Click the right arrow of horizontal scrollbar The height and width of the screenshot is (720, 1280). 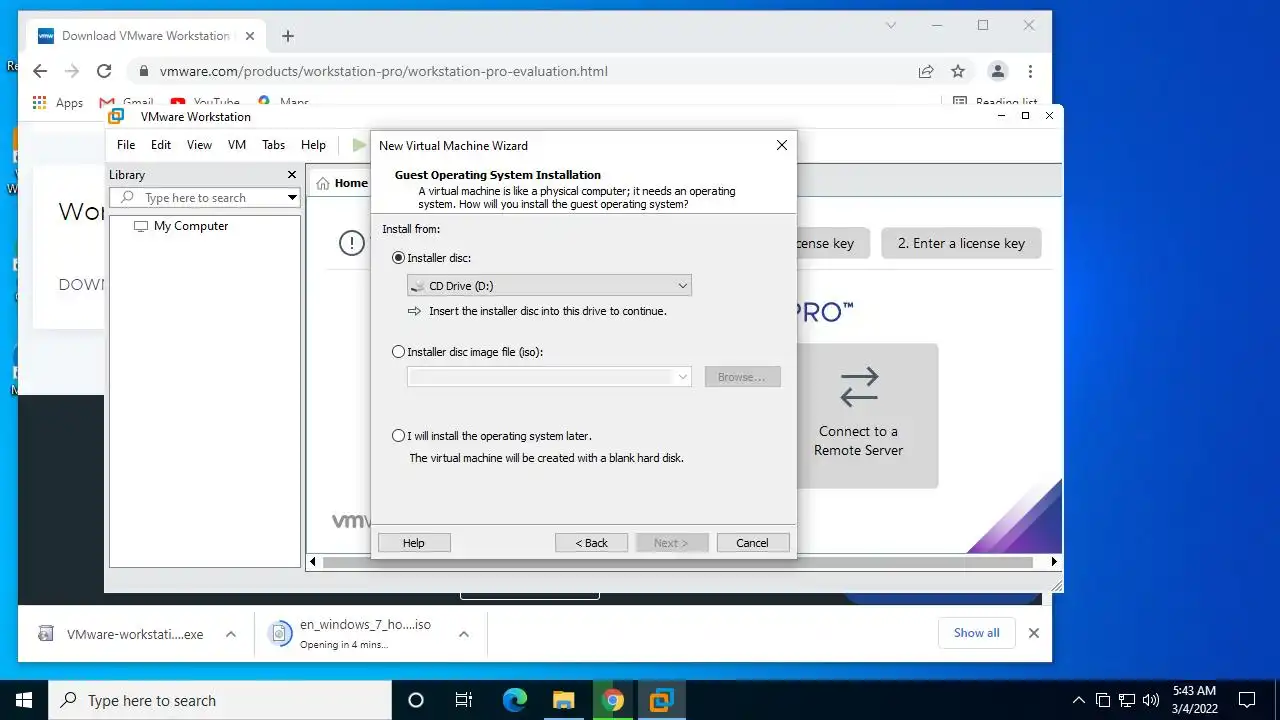1054,562
